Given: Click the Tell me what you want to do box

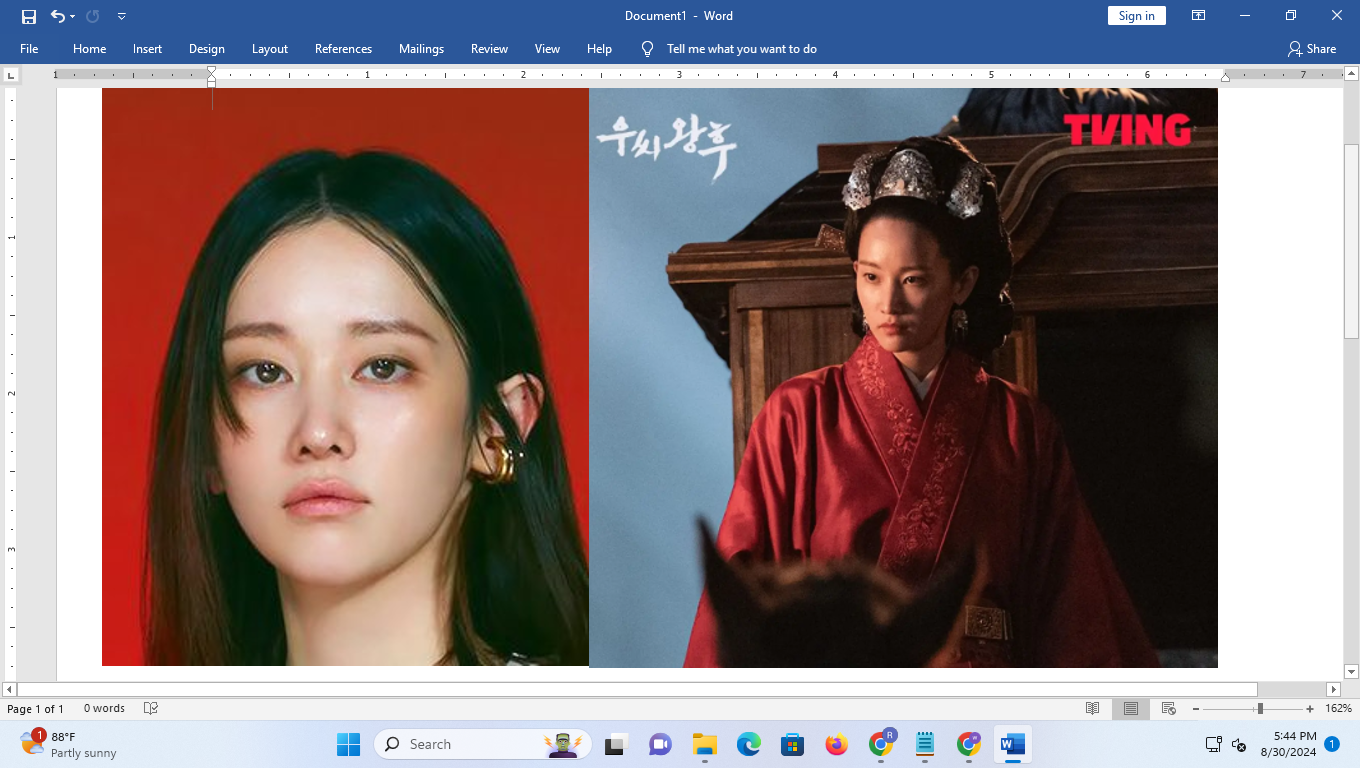Looking at the screenshot, I should [x=741, y=49].
